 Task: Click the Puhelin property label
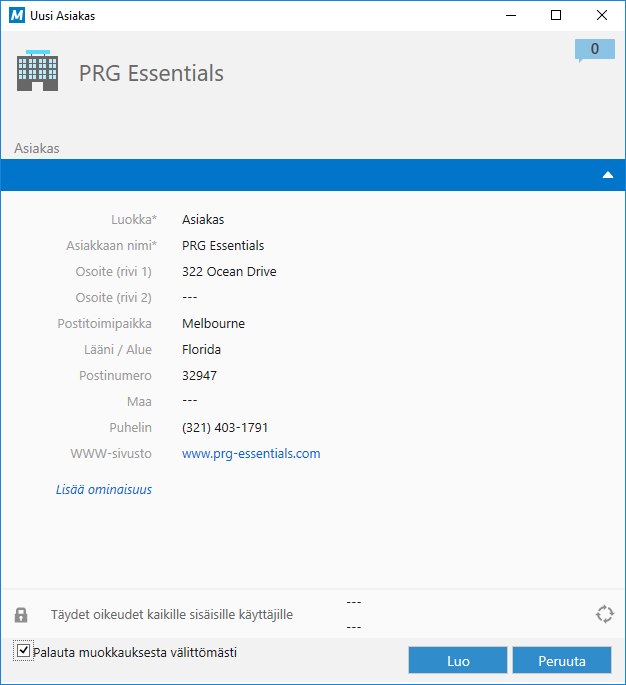coord(131,427)
